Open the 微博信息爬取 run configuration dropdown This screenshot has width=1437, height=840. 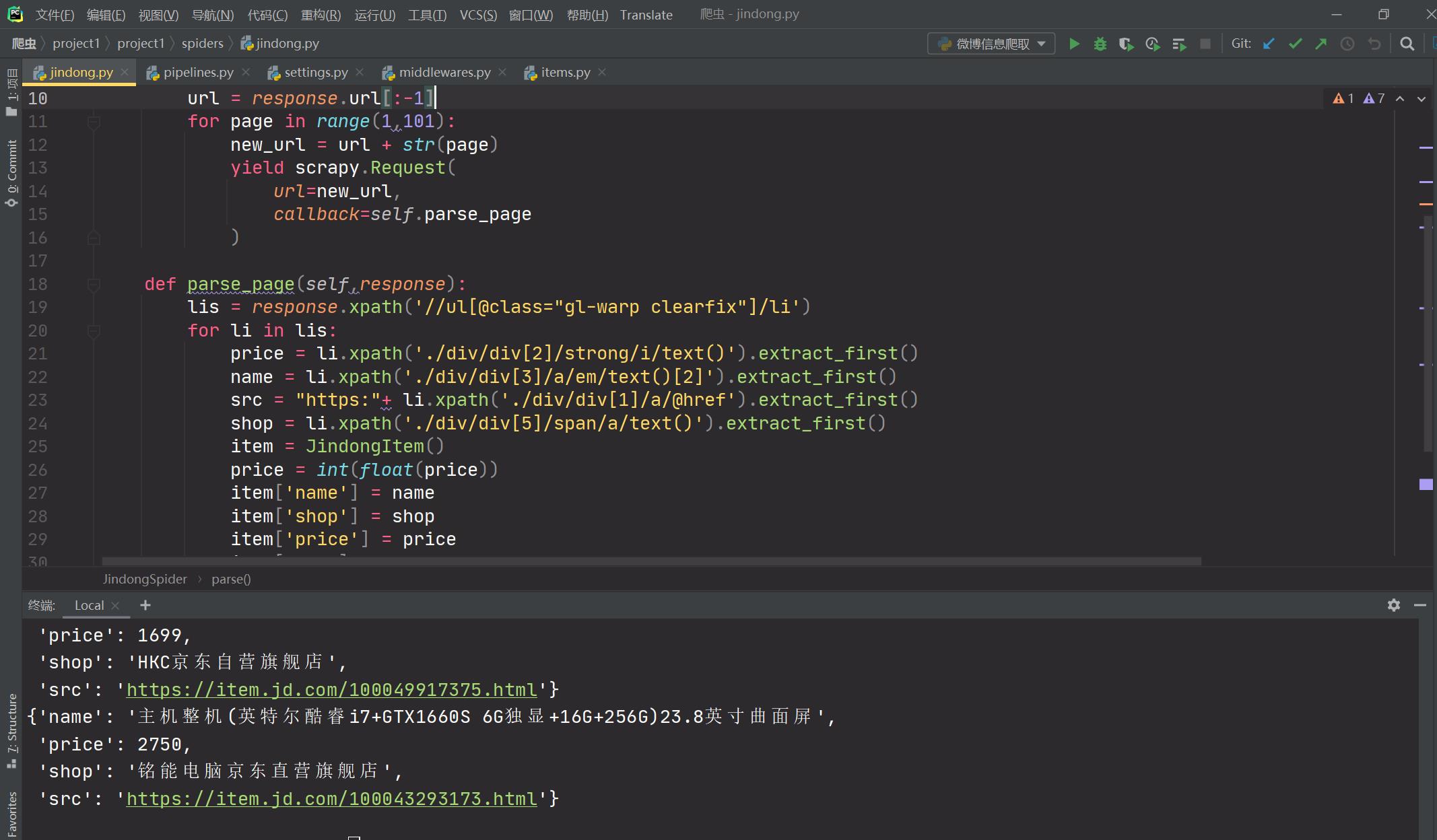[x=991, y=44]
